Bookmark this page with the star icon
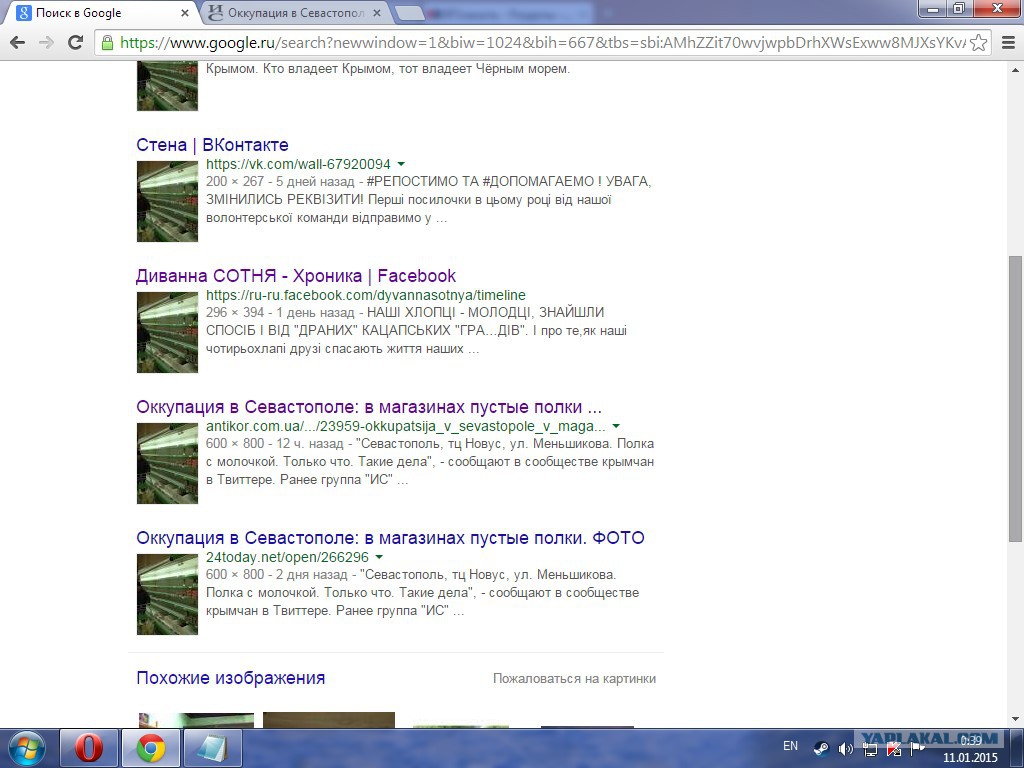 (978, 42)
